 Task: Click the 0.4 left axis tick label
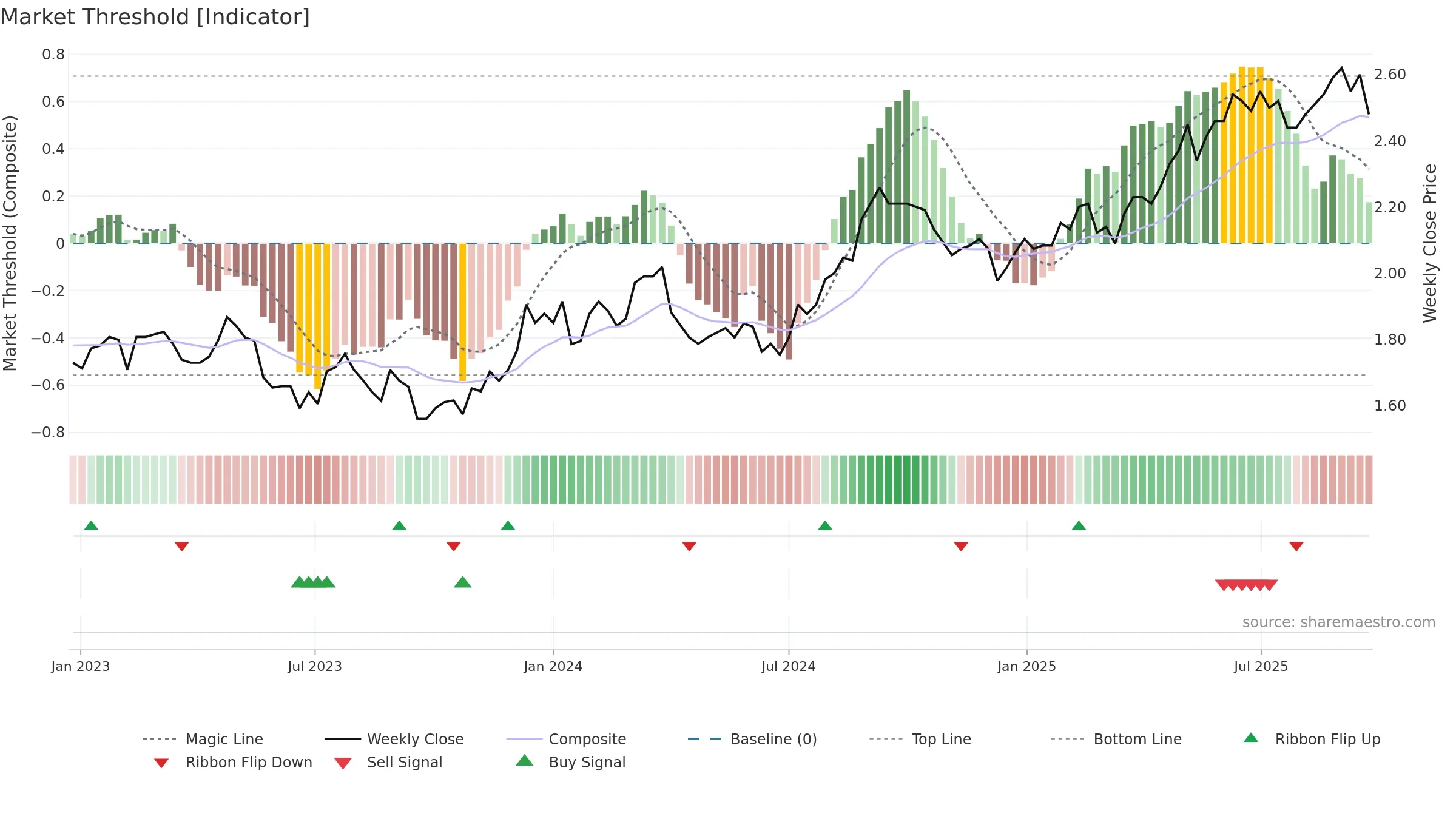[53, 149]
